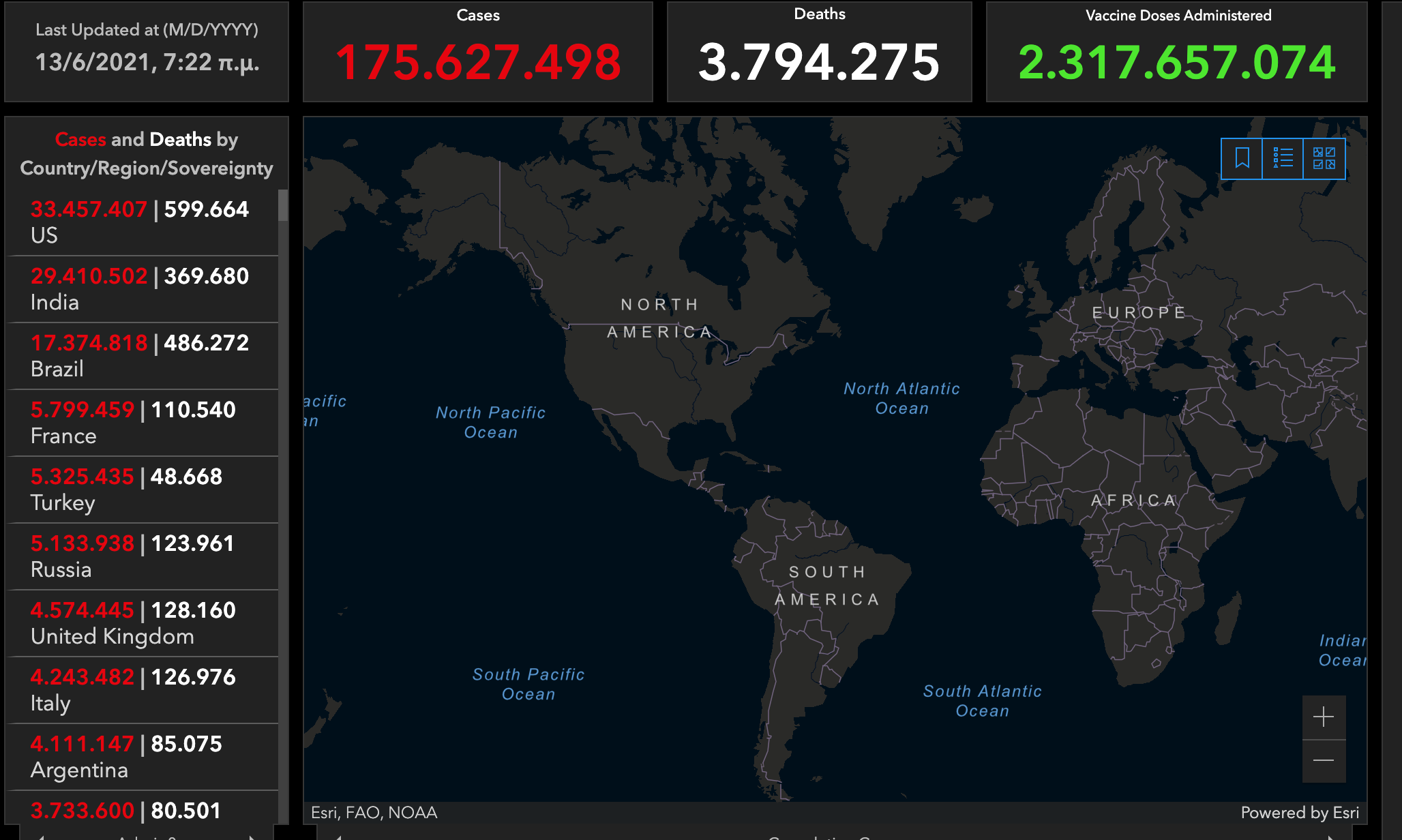
Task: Open the Powered by Esri link
Action: (x=1299, y=813)
